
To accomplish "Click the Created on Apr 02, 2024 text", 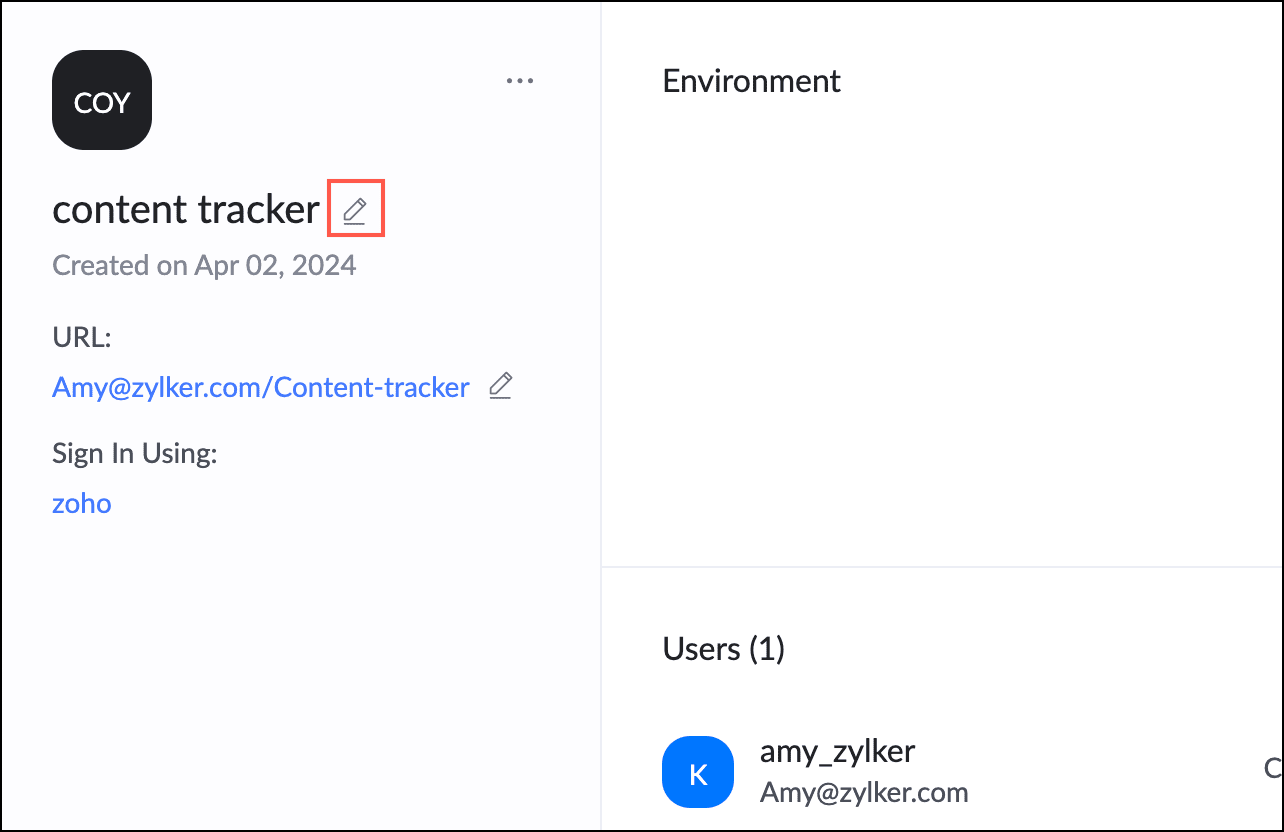I will tap(204, 265).
